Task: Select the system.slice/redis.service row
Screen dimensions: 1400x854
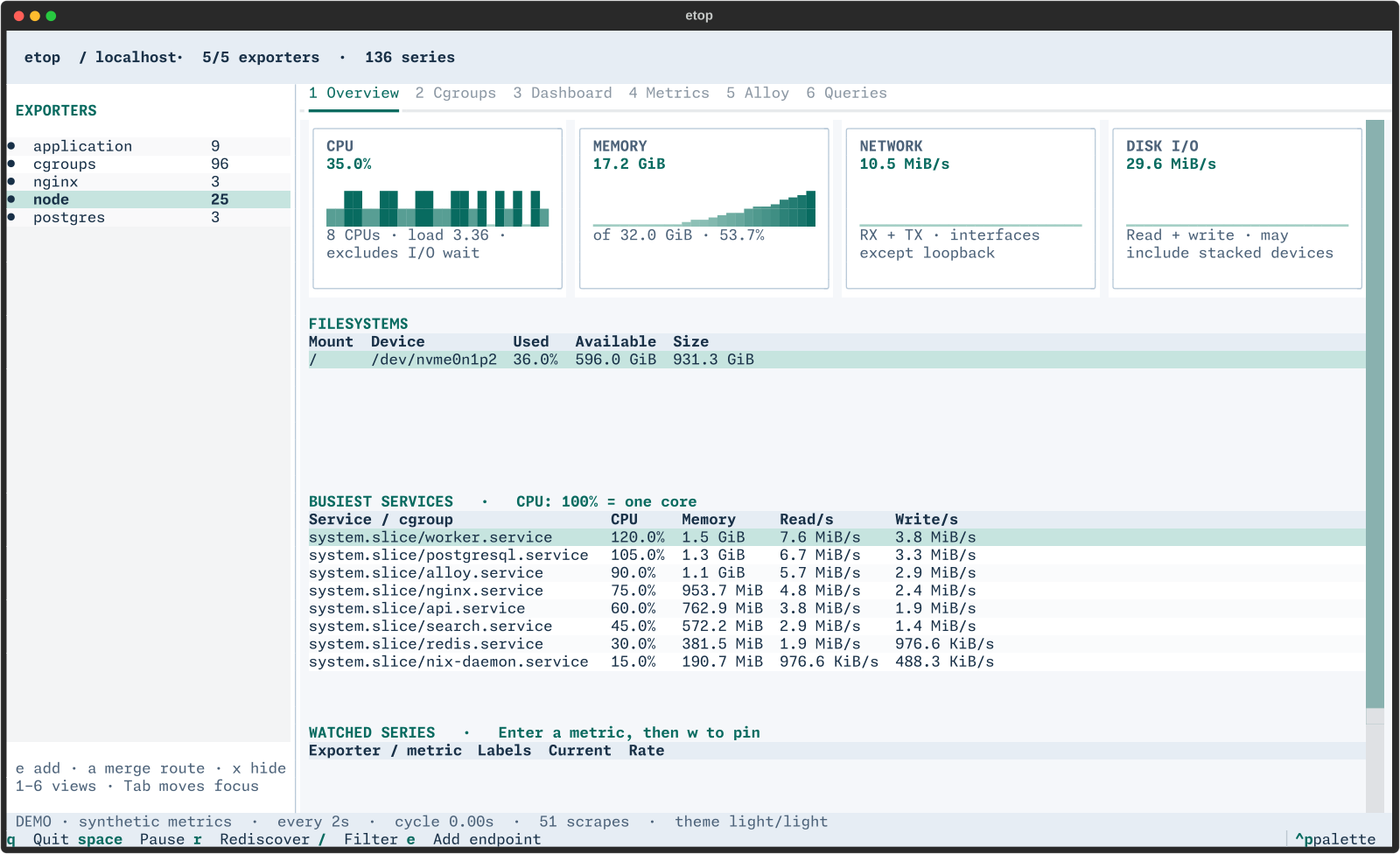Action: 836,644
